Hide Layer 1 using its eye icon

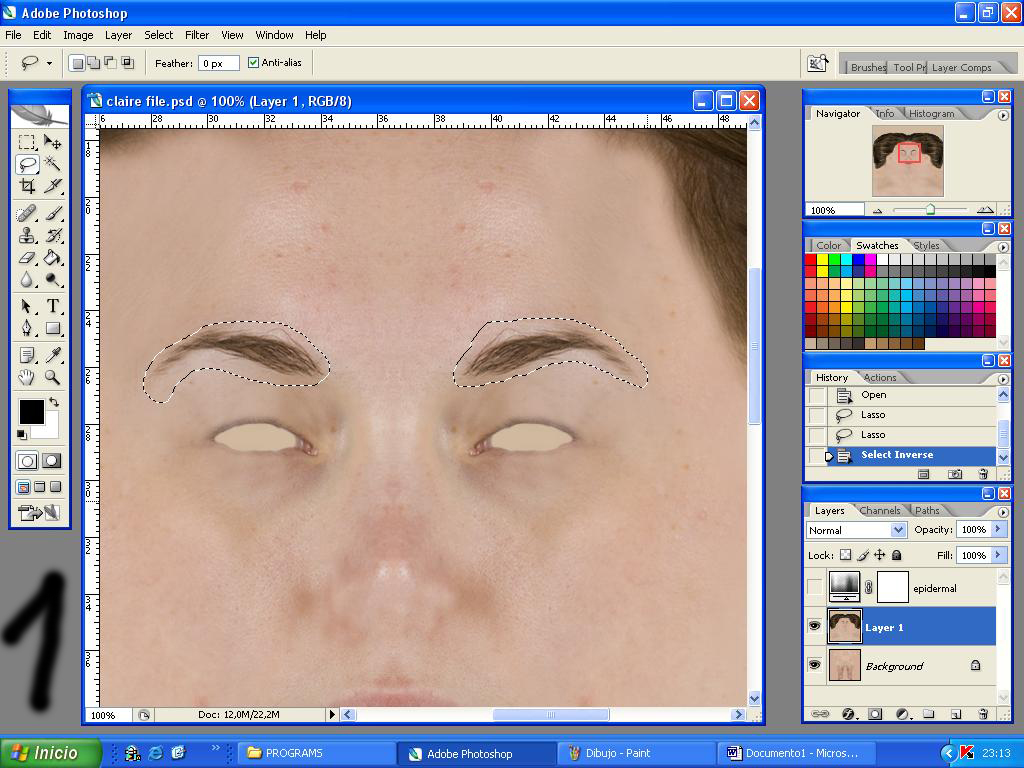(x=814, y=626)
